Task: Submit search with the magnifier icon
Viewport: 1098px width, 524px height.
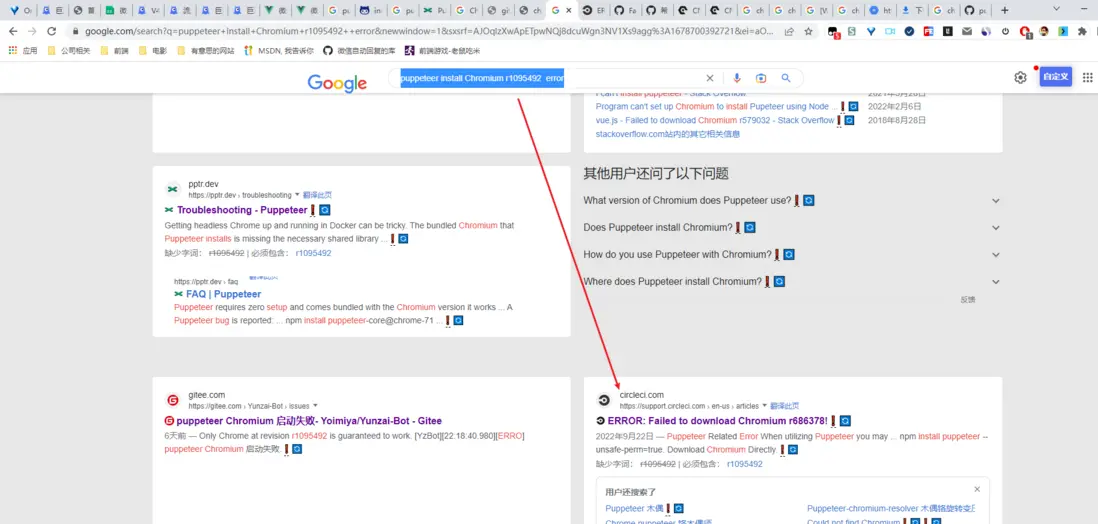Action: pyautogui.click(x=786, y=78)
